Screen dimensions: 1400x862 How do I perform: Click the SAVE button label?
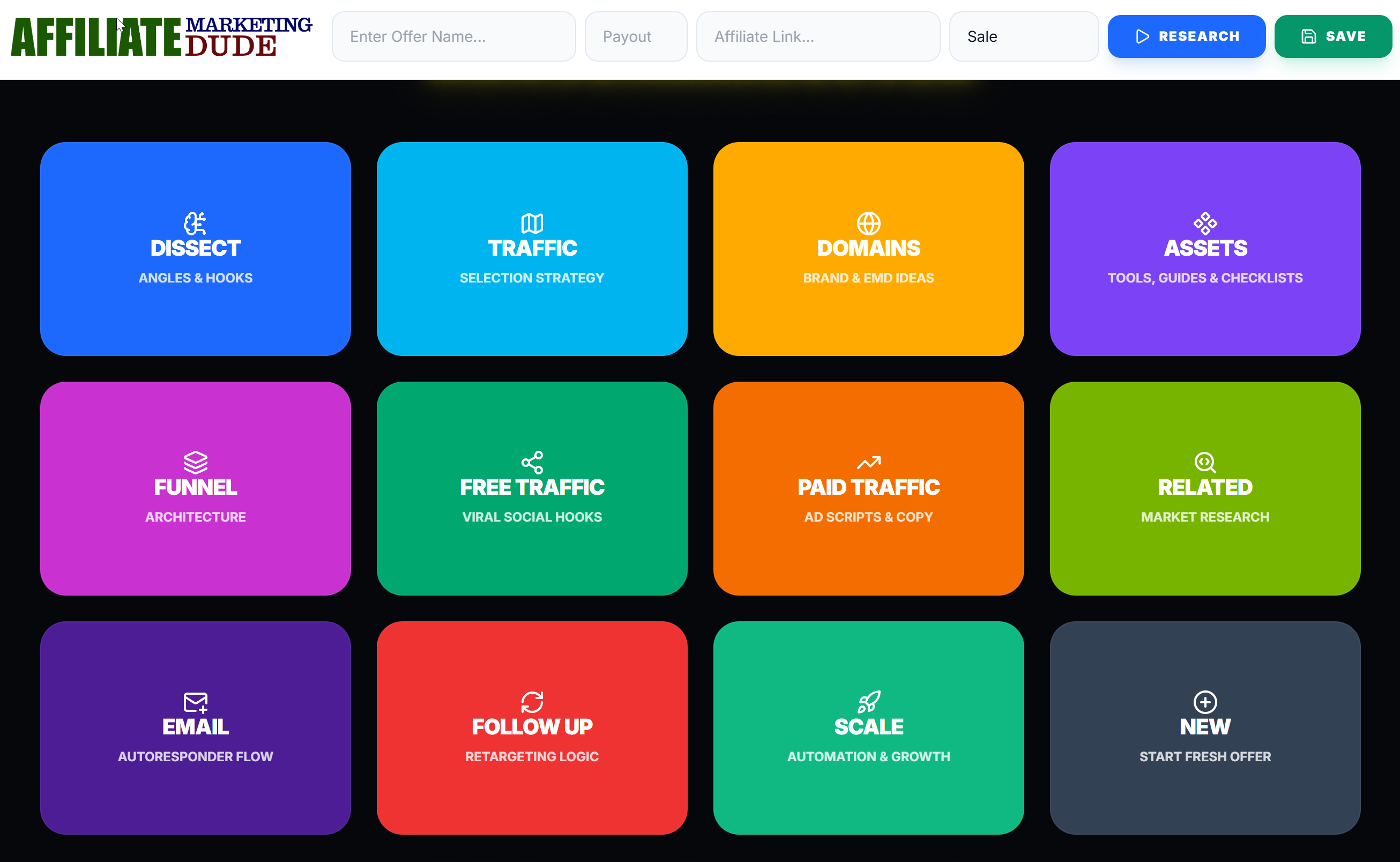point(1345,36)
